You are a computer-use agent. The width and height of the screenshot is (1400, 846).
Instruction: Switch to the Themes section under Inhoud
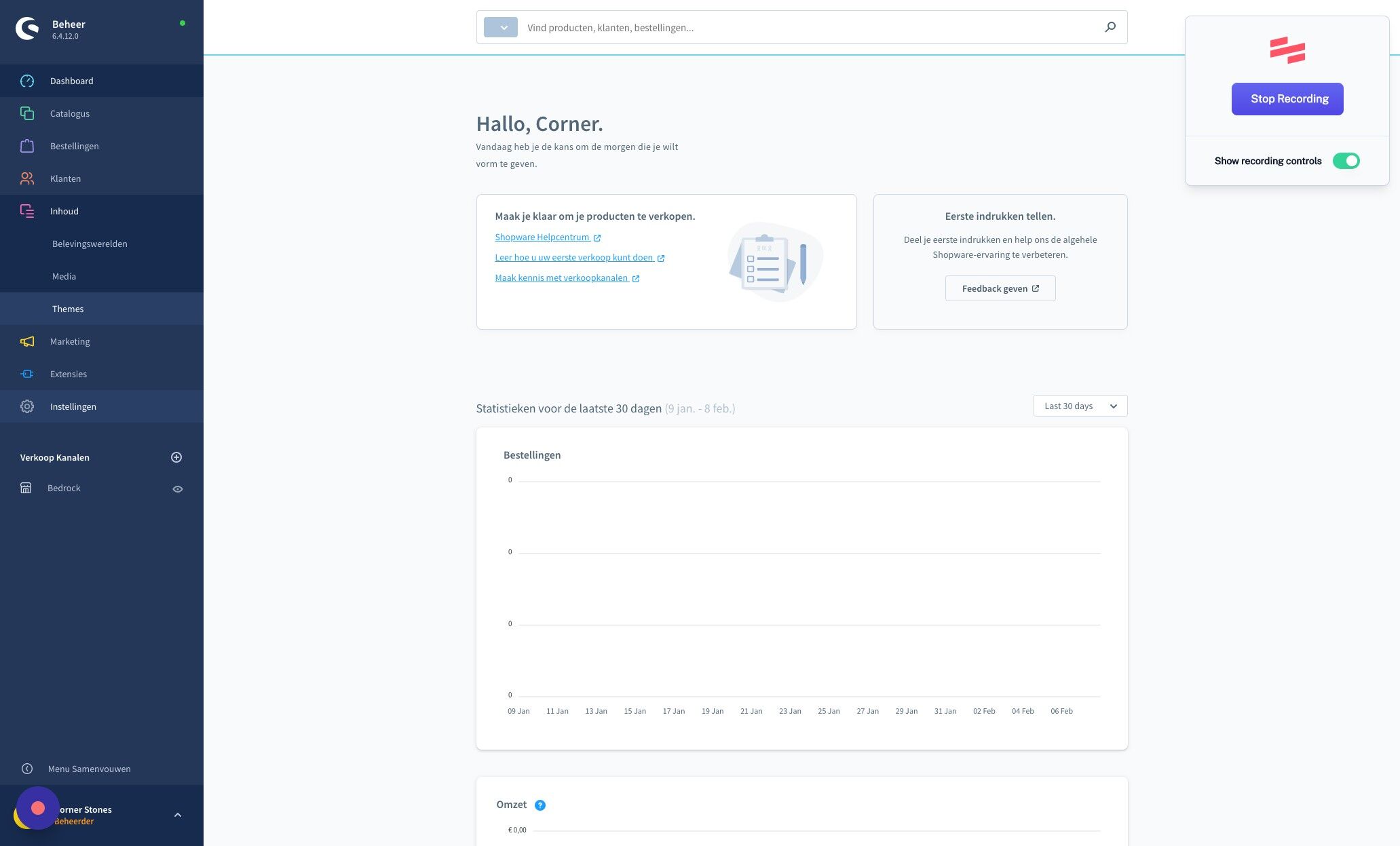point(68,309)
